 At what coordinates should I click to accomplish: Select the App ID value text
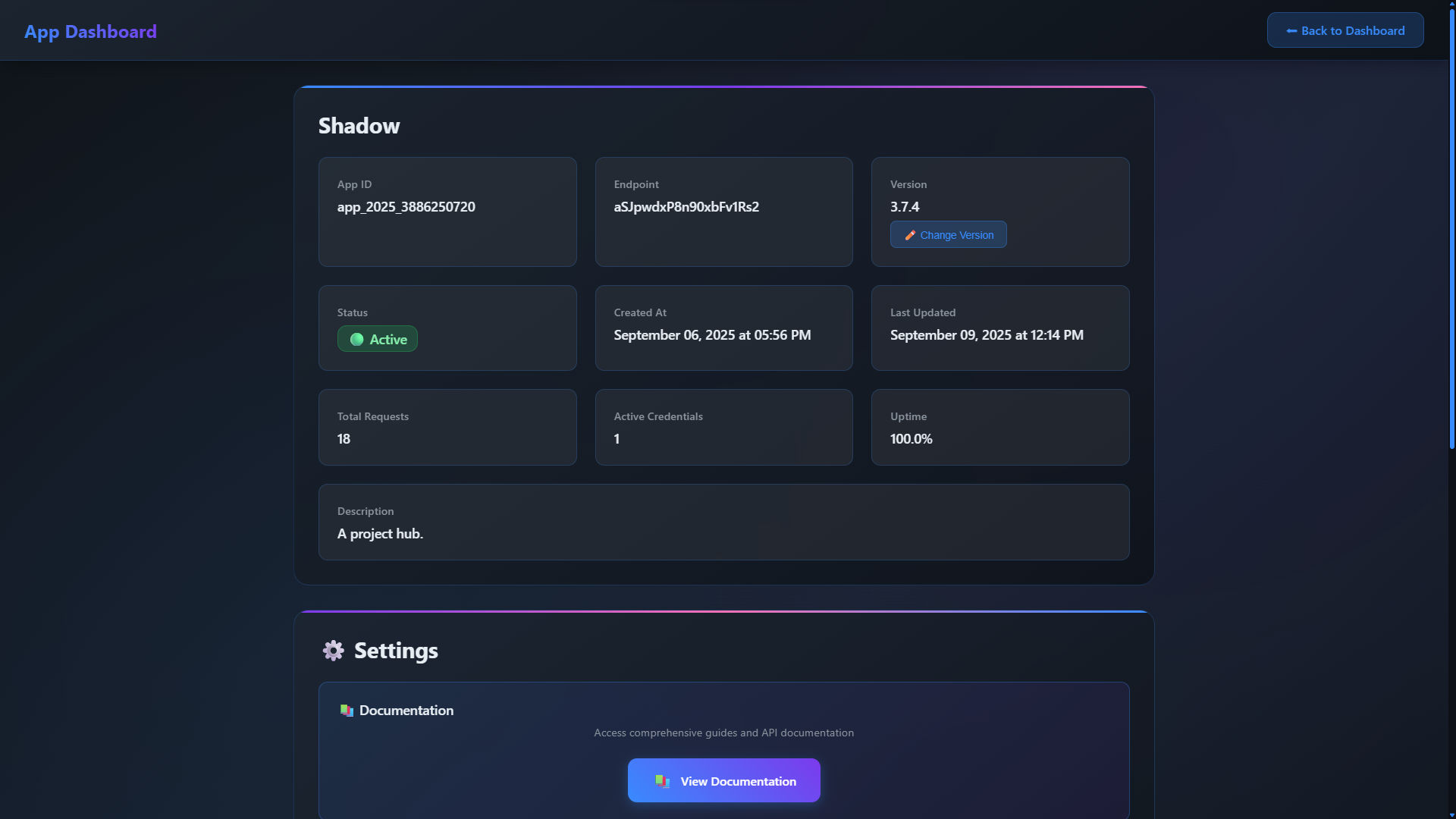coord(406,207)
